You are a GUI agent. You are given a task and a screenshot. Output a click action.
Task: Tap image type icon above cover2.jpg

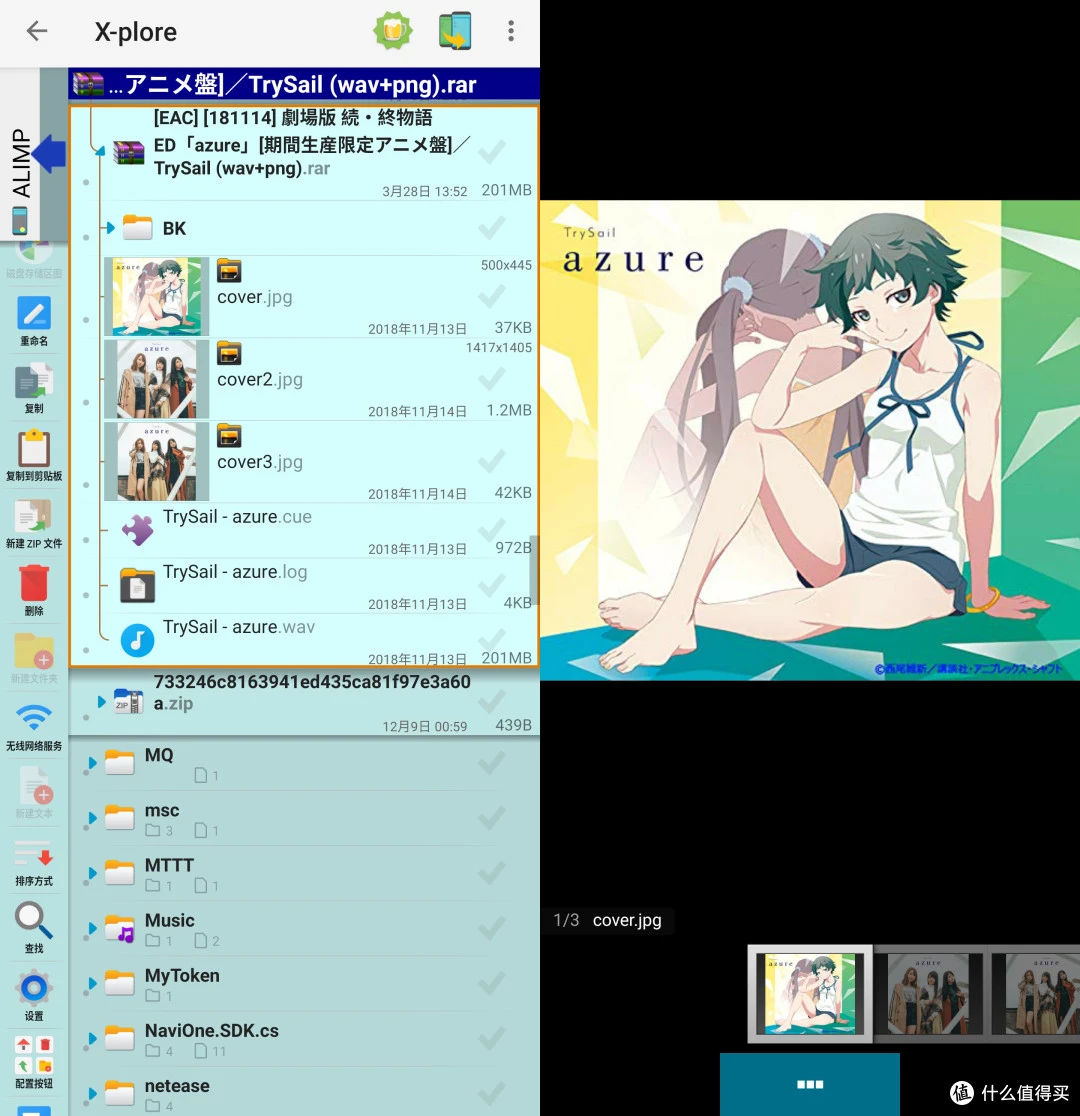point(229,354)
